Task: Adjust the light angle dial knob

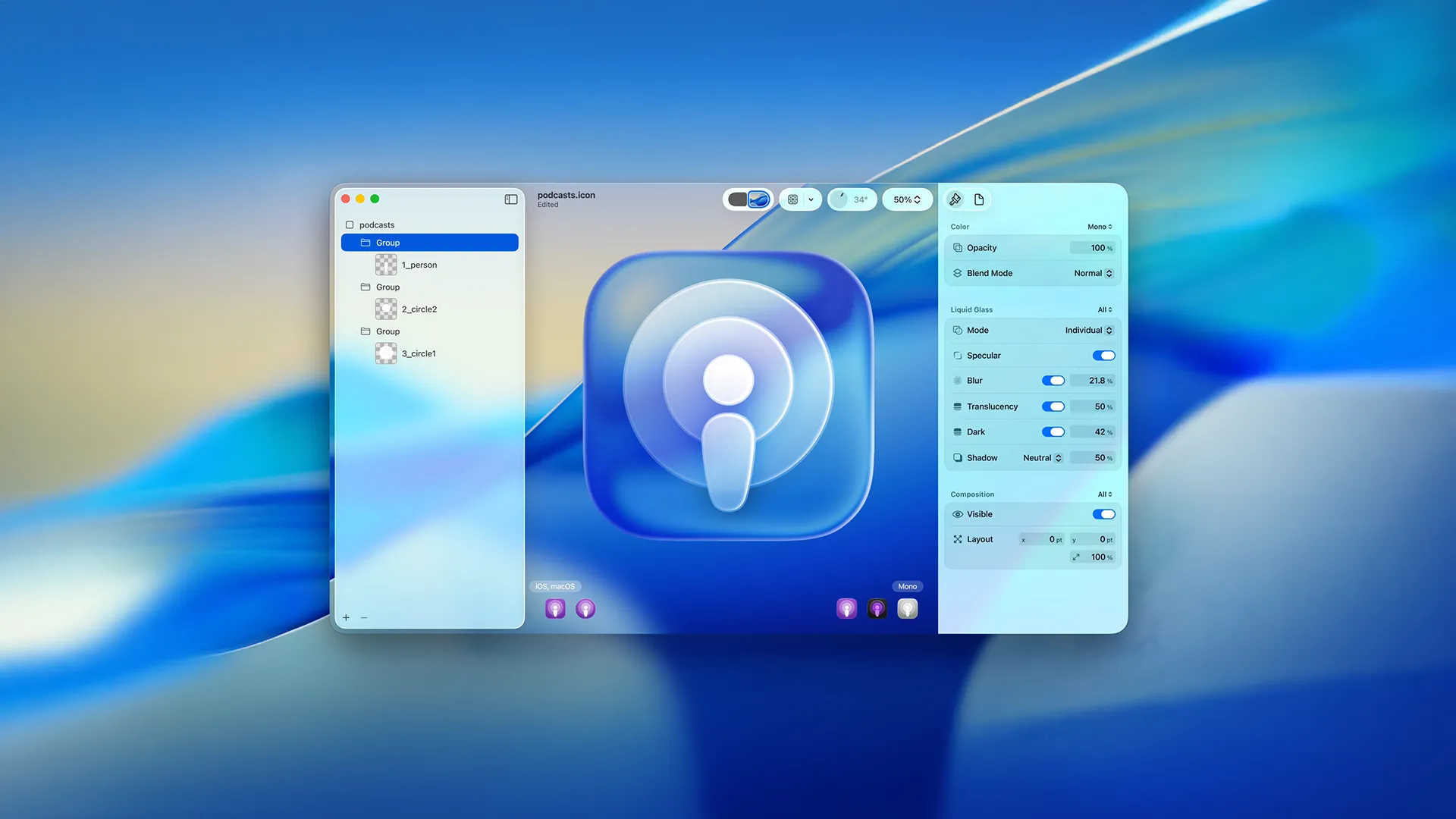Action: pos(839,199)
